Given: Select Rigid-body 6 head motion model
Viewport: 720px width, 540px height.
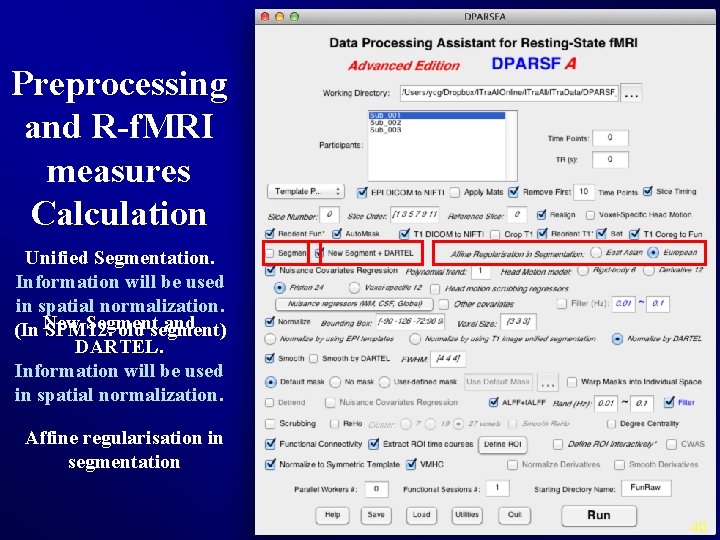Looking at the screenshot, I should 583,270.
